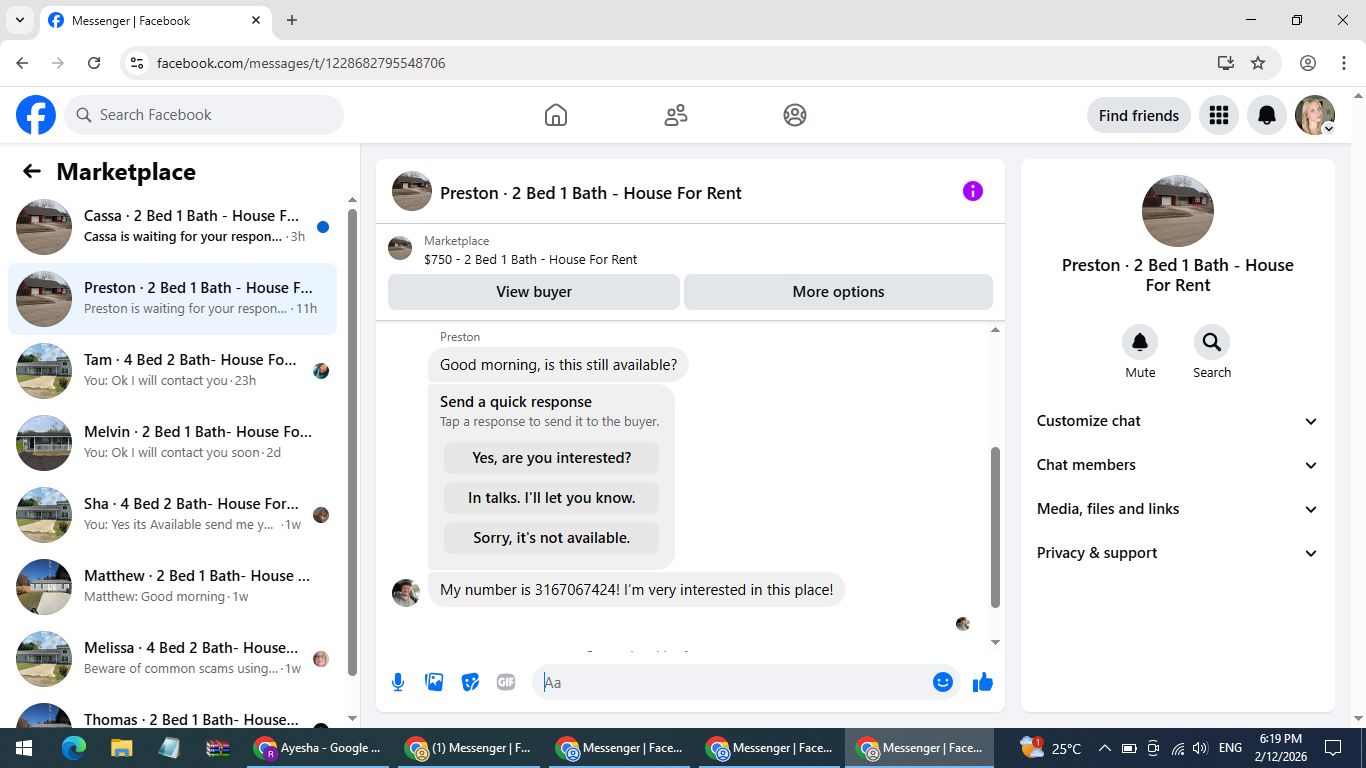Screen dimensions: 1366x768
Task: Open the emoji picker icon
Action: 942,682
